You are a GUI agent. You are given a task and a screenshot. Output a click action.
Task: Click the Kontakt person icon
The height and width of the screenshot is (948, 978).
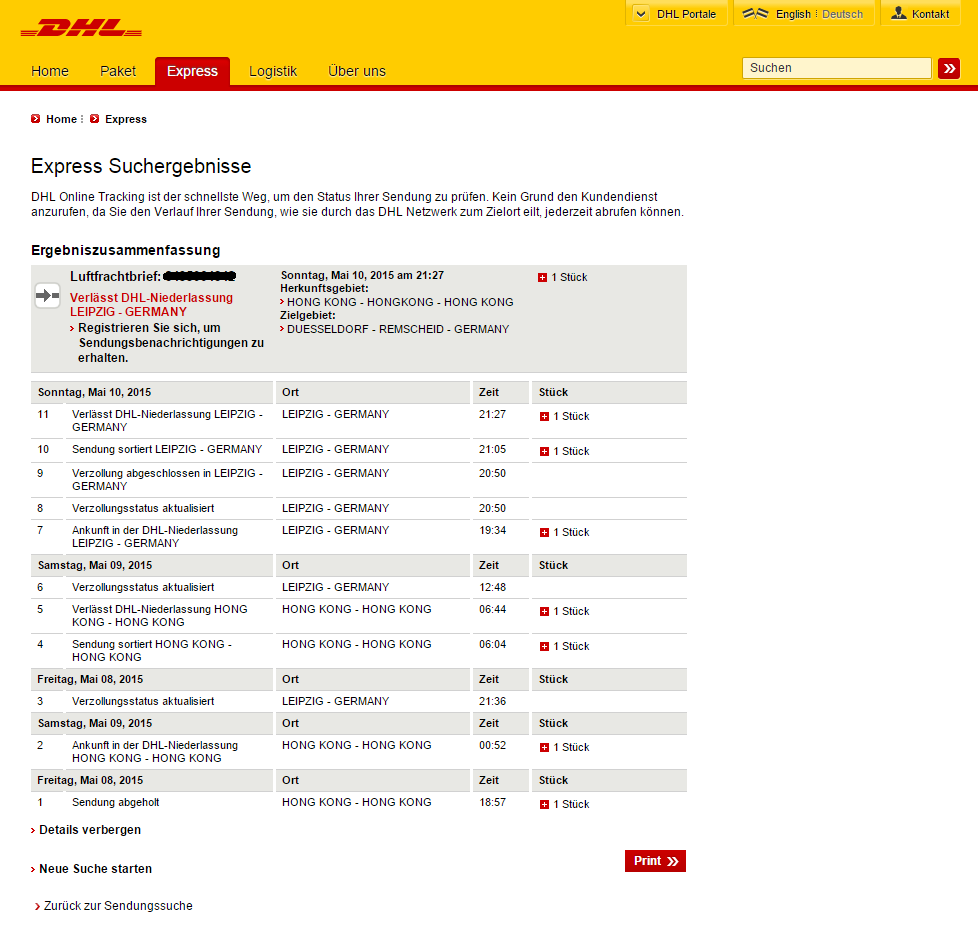(x=898, y=14)
